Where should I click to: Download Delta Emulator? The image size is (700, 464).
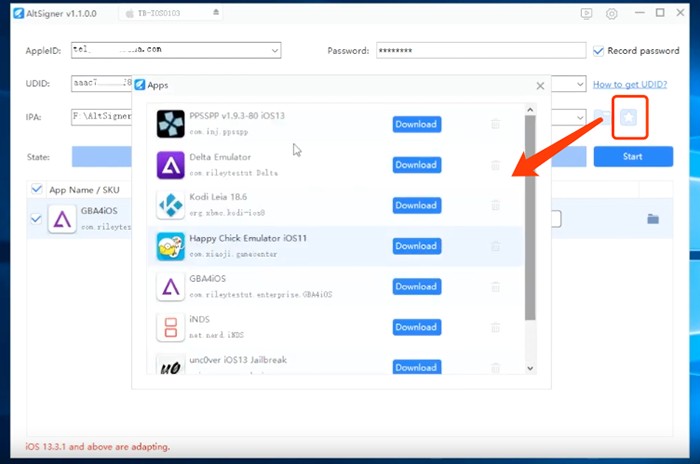tap(417, 165)
